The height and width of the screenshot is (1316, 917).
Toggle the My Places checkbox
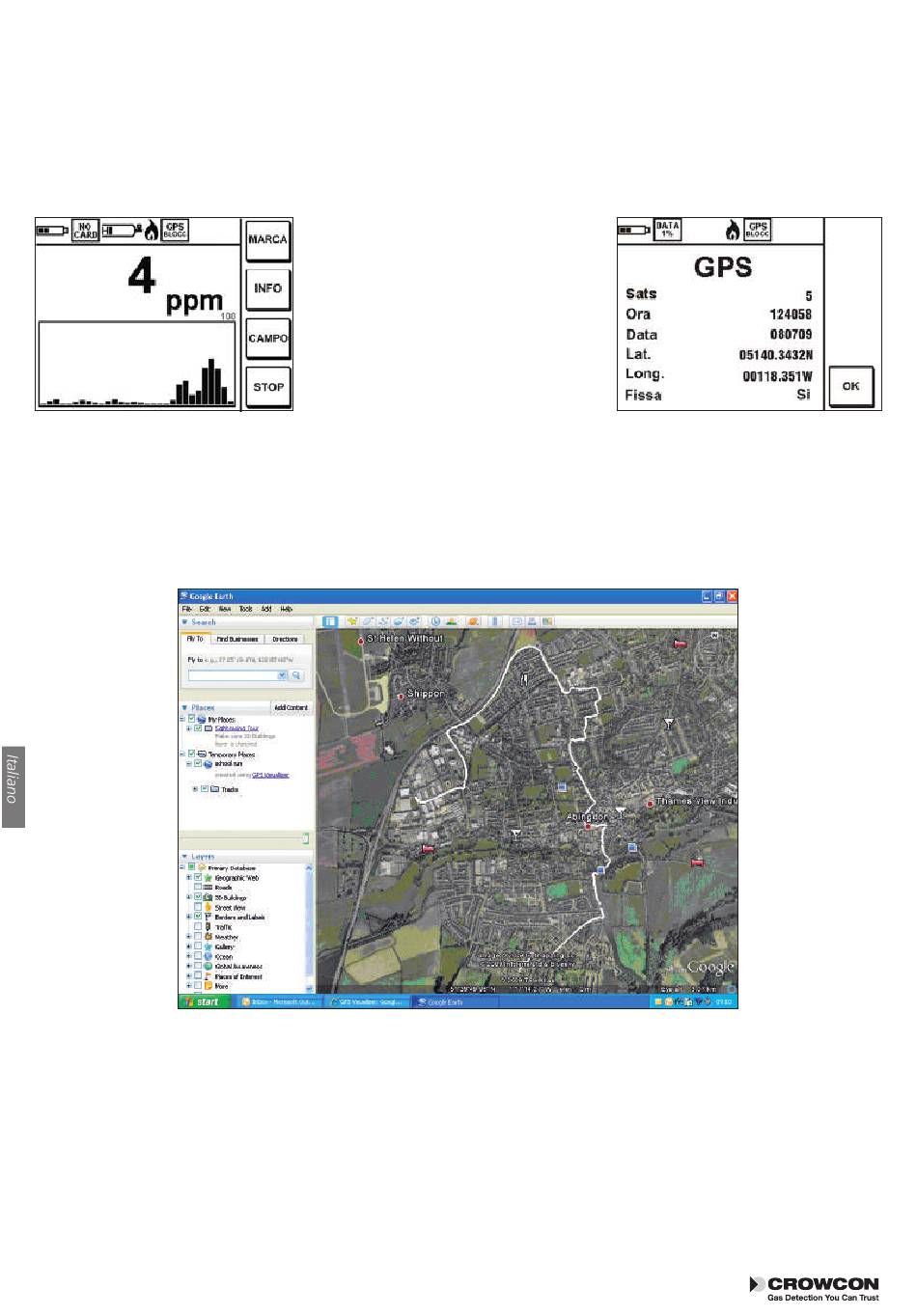tap(191, 719)
